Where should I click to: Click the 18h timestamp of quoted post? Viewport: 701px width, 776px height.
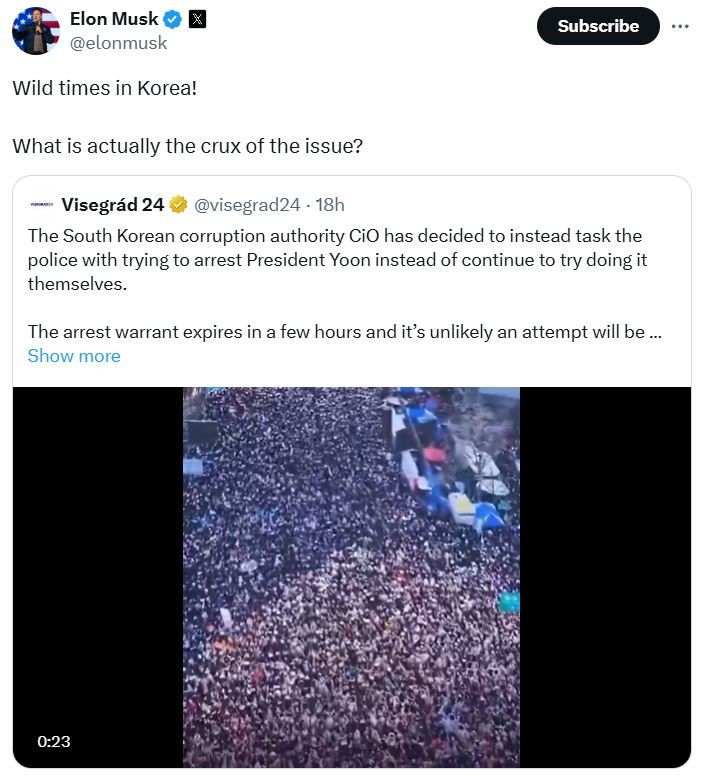330,205
